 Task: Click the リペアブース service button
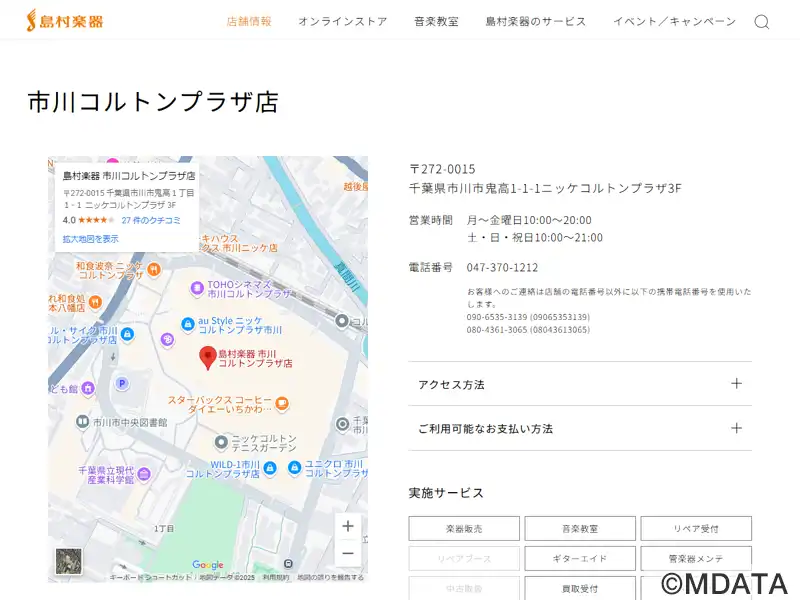[x=464, y=559]
